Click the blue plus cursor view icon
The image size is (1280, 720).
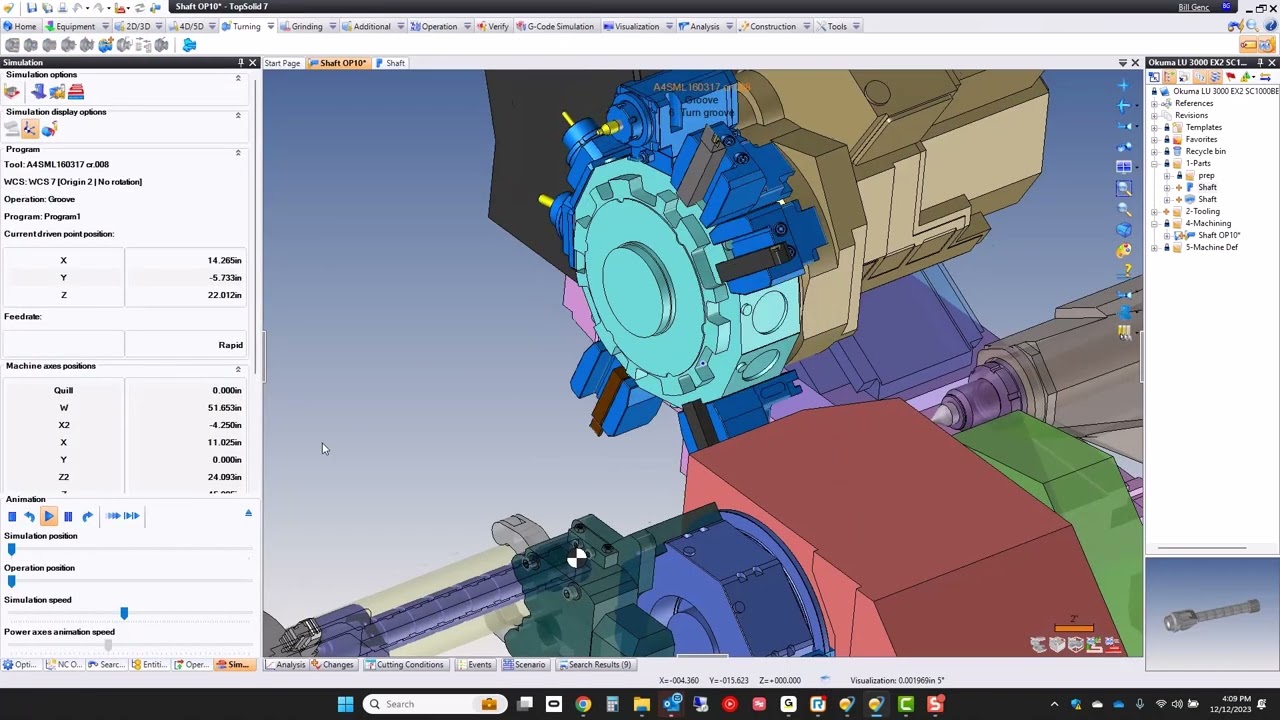1124,84
